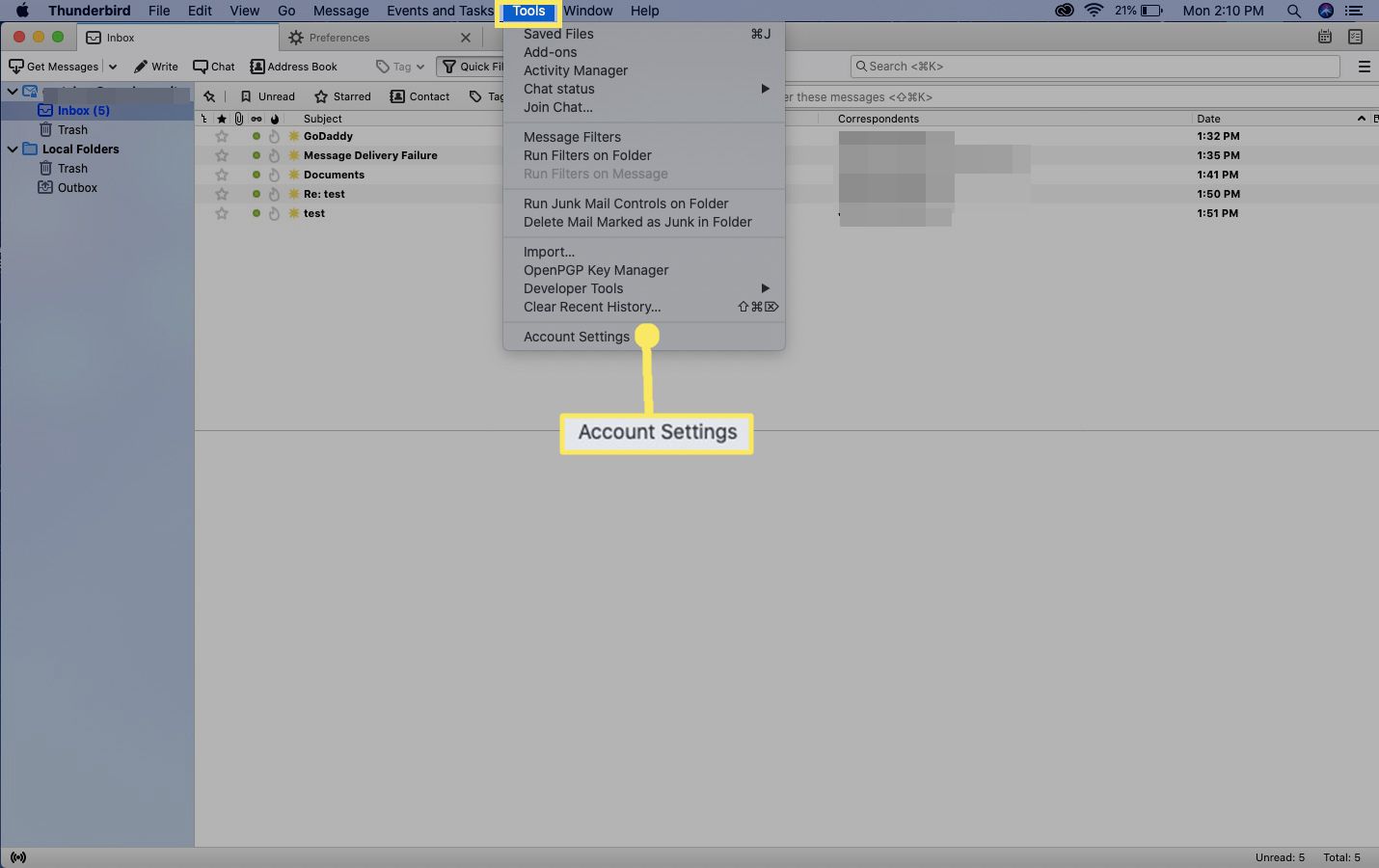This screenshot has height=868, width=1379.
Task: Run Junk Mail Controls on Folder
Action: tap(626, 203)
